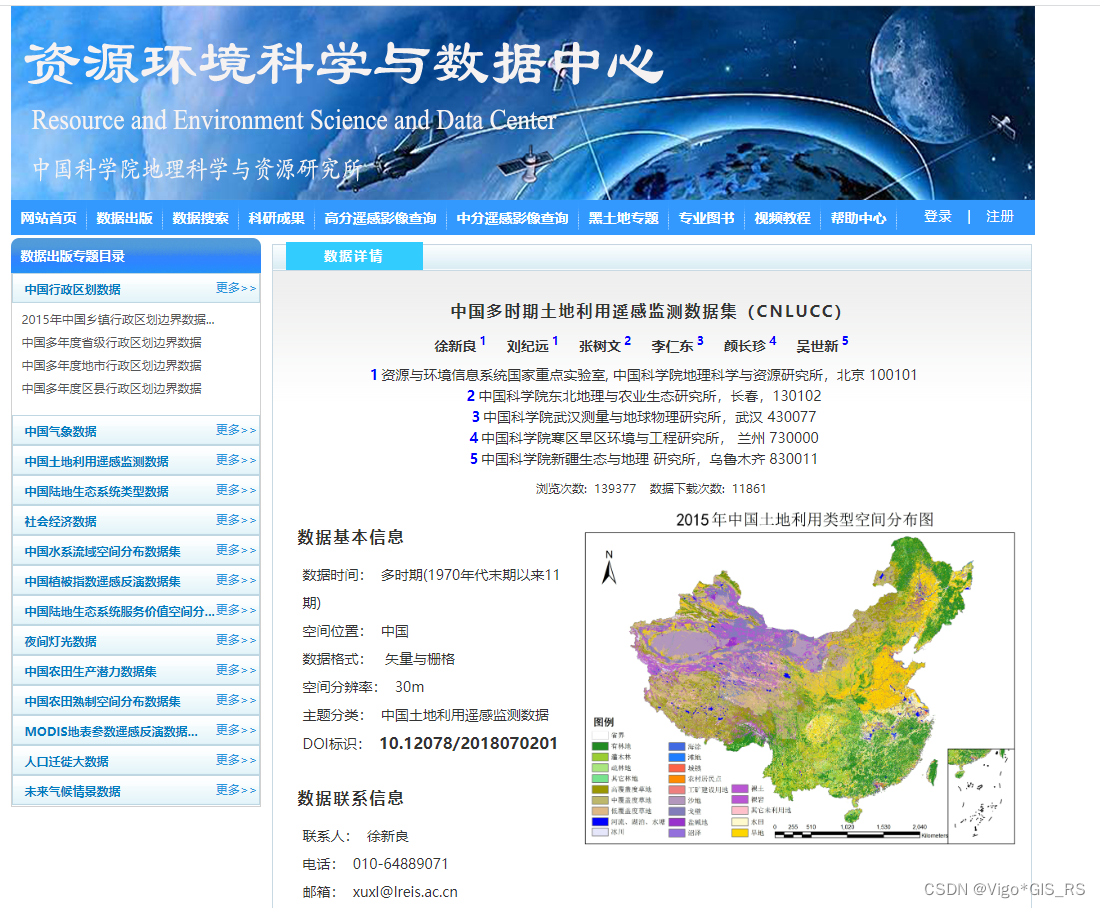Expand 更多>> beside 中国水系流域空间分布数据集
The image size is (1100, 908).
click(x=236, y=550)
